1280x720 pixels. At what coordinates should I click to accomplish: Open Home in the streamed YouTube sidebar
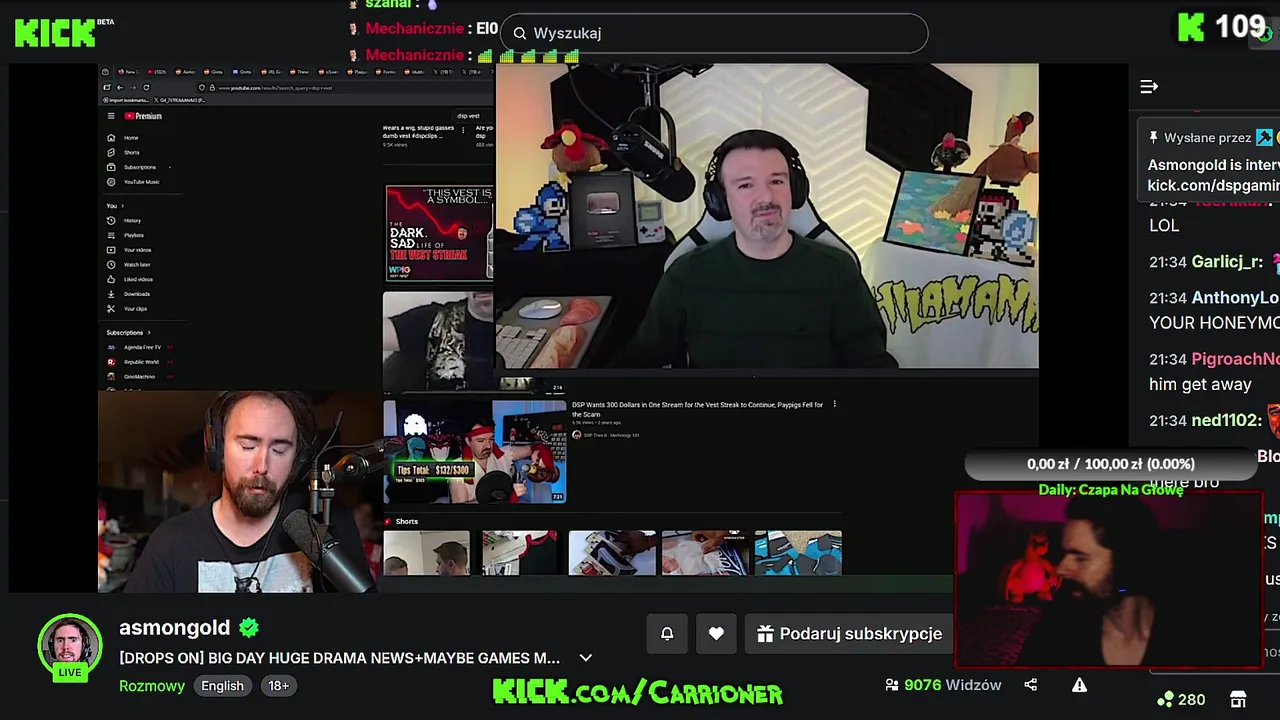click(x=124, y=138)
